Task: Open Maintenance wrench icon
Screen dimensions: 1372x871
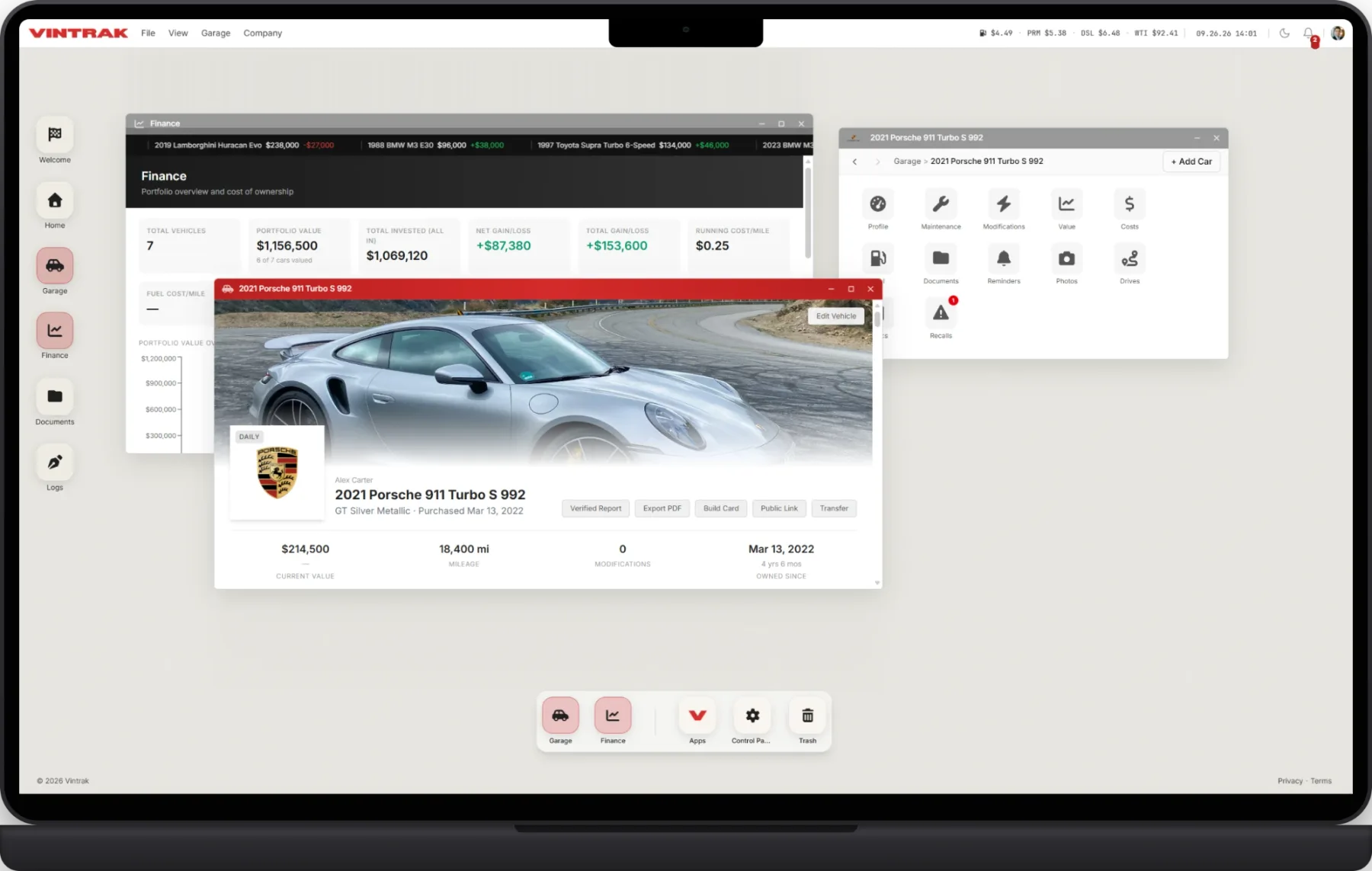Action: (x=941, y=204)
